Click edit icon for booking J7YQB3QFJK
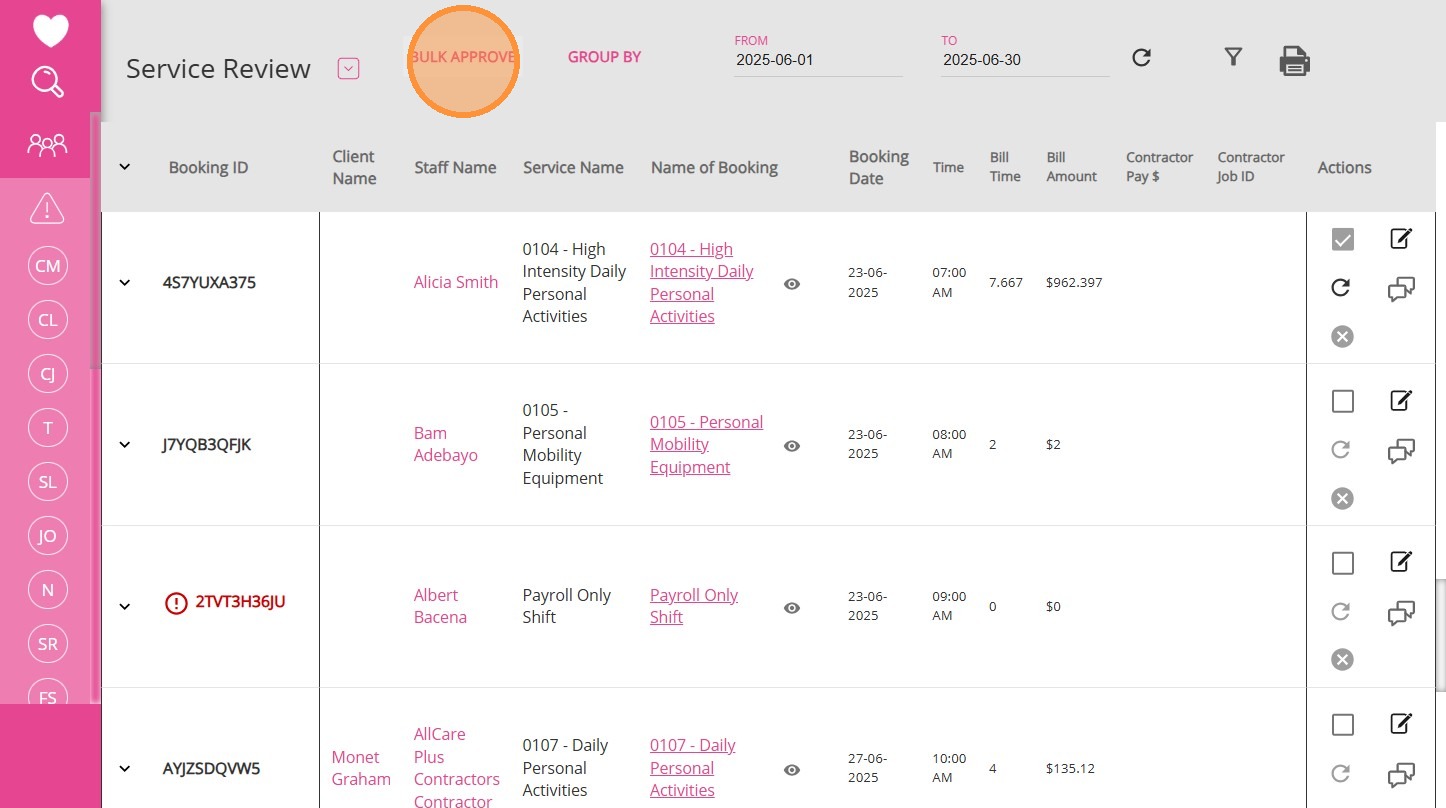Image resolution: width=1446 pixels, height=808 pixels. coord(1401,400)
